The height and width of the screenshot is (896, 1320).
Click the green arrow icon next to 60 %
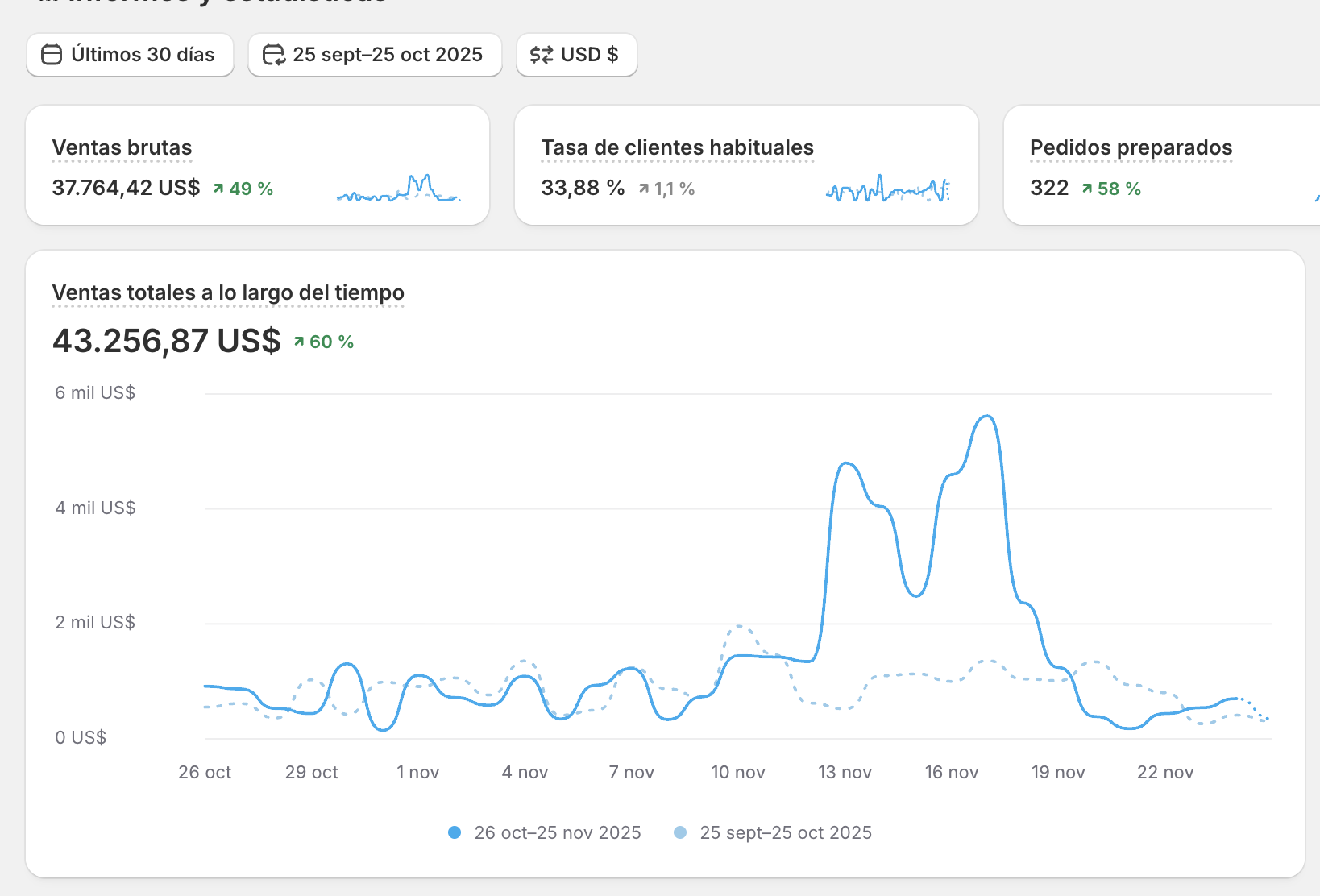point(299,342)
